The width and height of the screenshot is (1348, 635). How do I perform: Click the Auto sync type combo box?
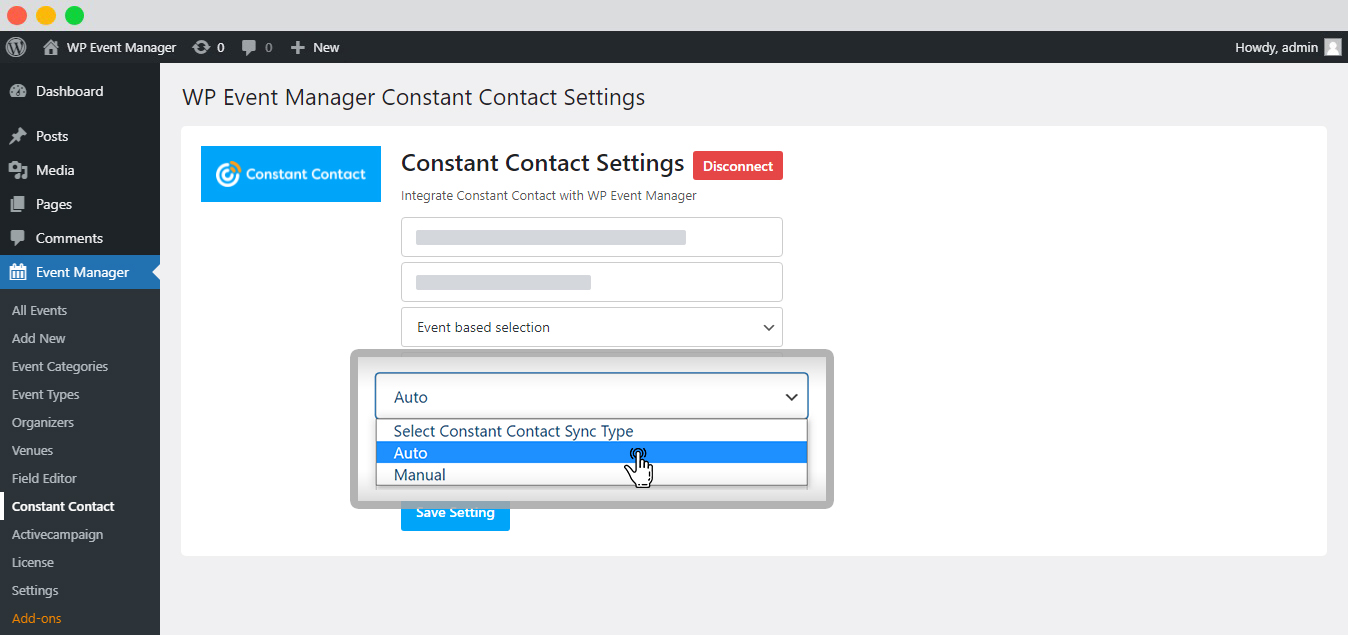pyautogui.click(x=592, y=396)
